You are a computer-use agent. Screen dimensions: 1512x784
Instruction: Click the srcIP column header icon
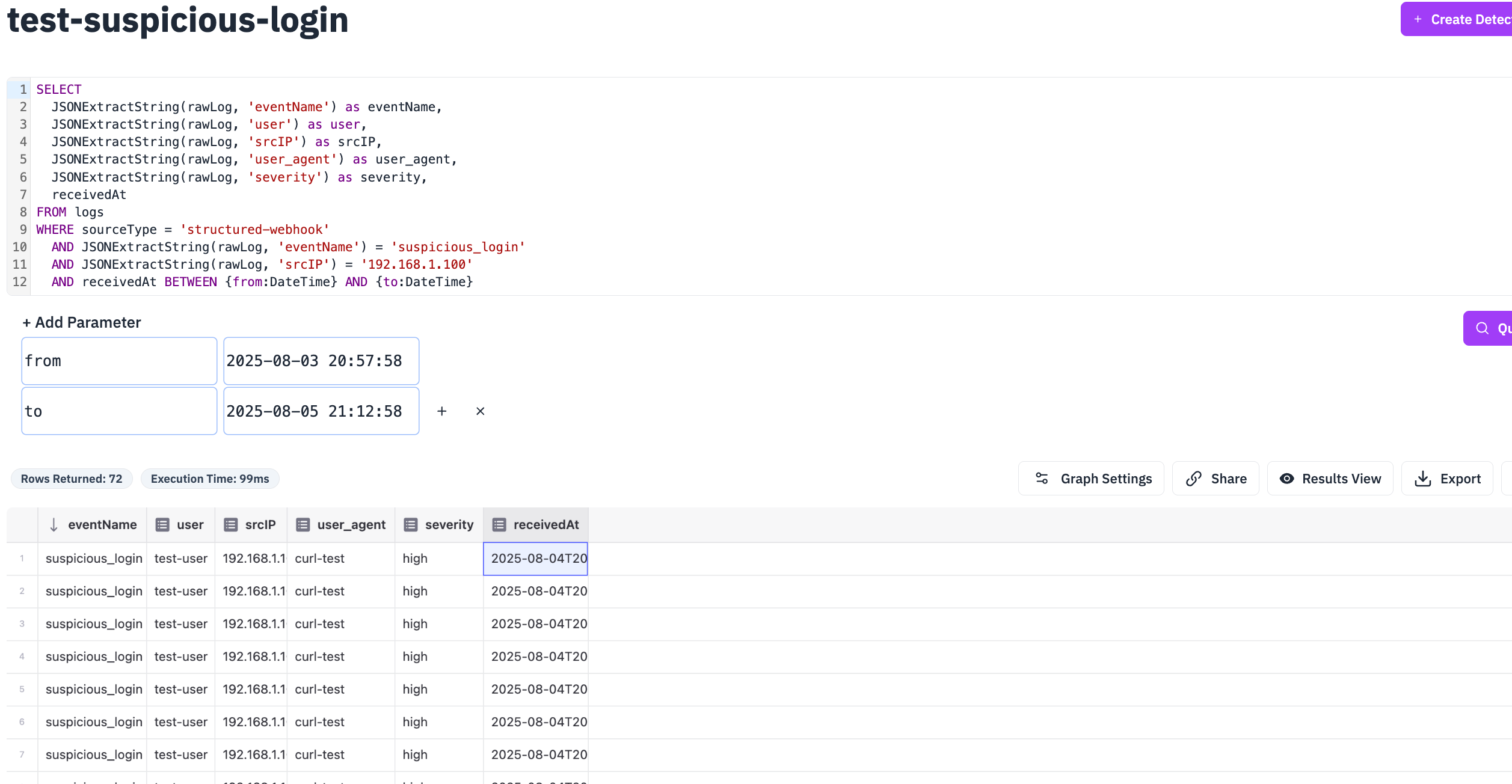(231, 524)
